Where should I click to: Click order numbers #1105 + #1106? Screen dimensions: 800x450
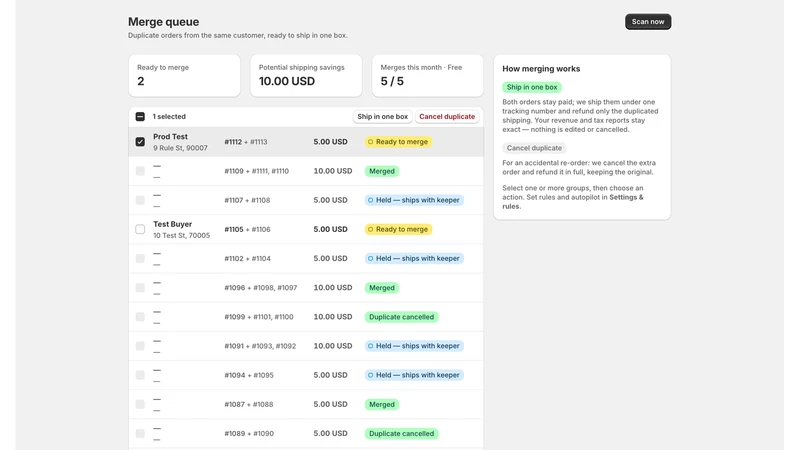[247, 229]
